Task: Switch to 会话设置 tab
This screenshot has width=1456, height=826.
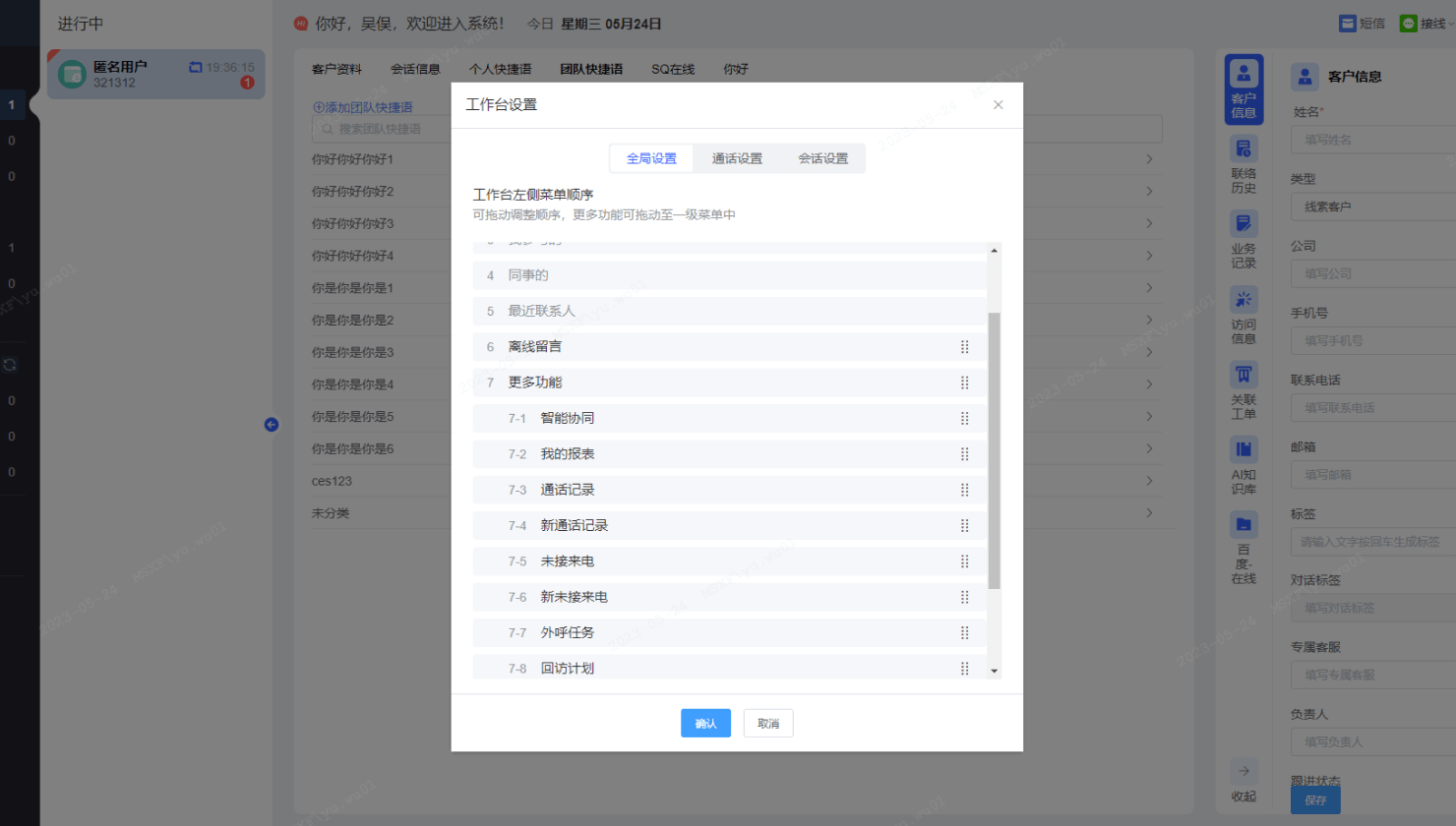Action: [822, 158]
